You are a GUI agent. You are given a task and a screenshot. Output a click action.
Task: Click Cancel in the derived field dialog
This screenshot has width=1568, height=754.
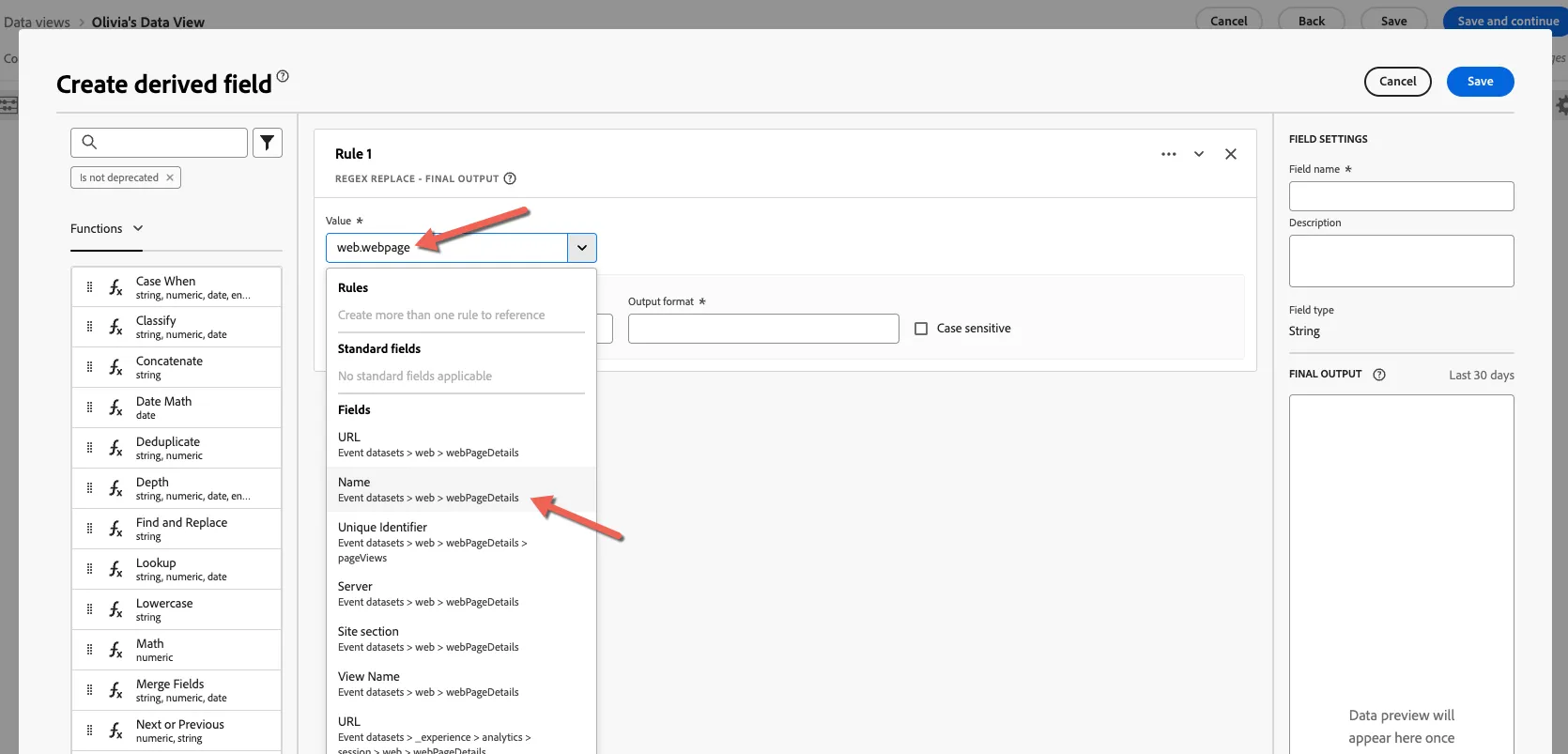click(x=1397, y=82)
